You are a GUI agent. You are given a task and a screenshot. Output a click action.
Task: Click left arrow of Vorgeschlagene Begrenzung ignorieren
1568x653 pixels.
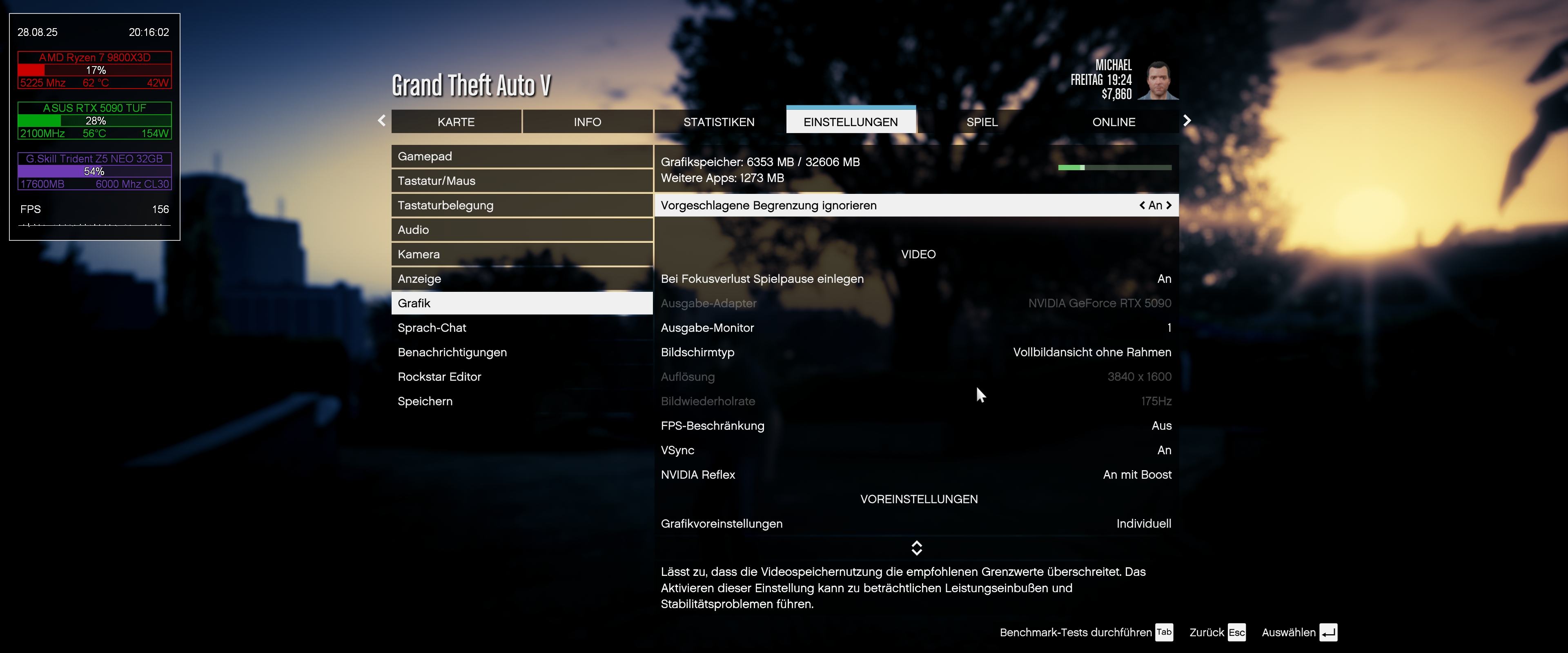tap(1142, 205)
